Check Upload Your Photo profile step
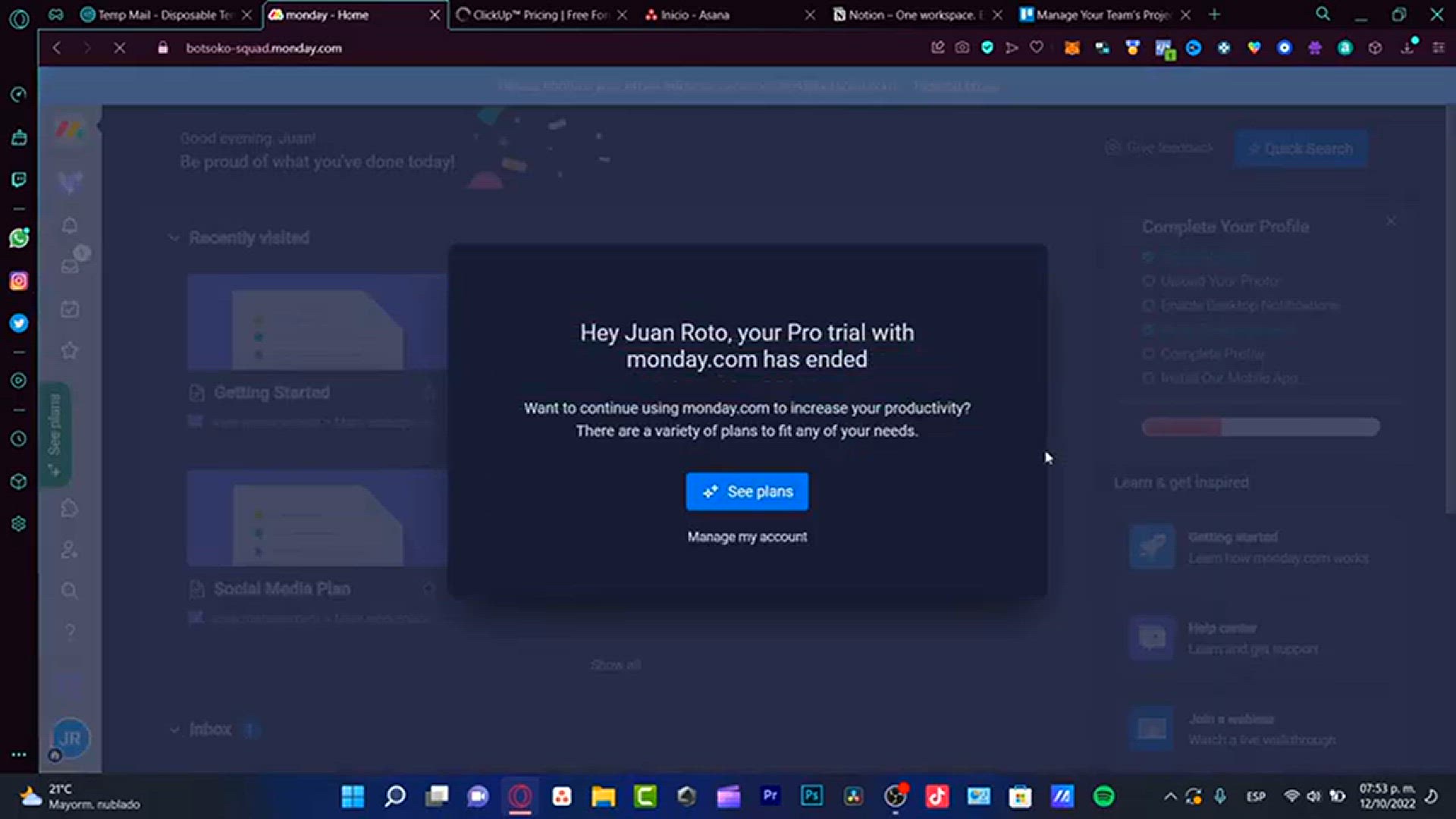This screenshot has width=1456, height=819. (x=1148, y=281)
